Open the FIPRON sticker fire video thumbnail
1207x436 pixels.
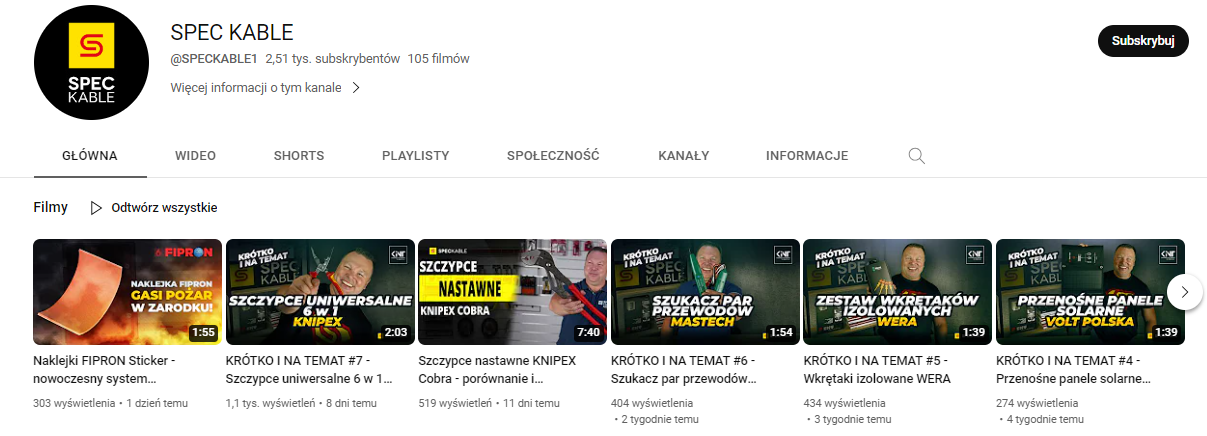127,291
